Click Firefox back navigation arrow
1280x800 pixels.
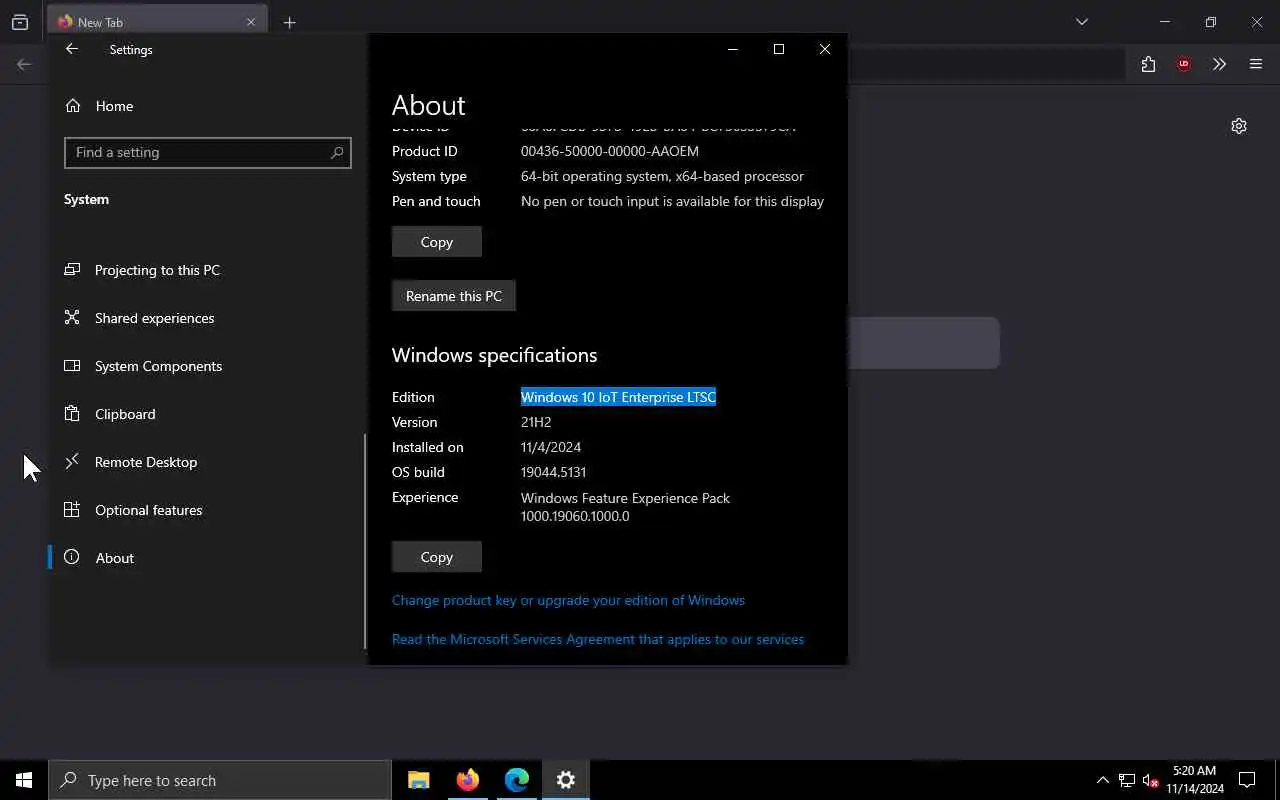[x=24, y=64]
